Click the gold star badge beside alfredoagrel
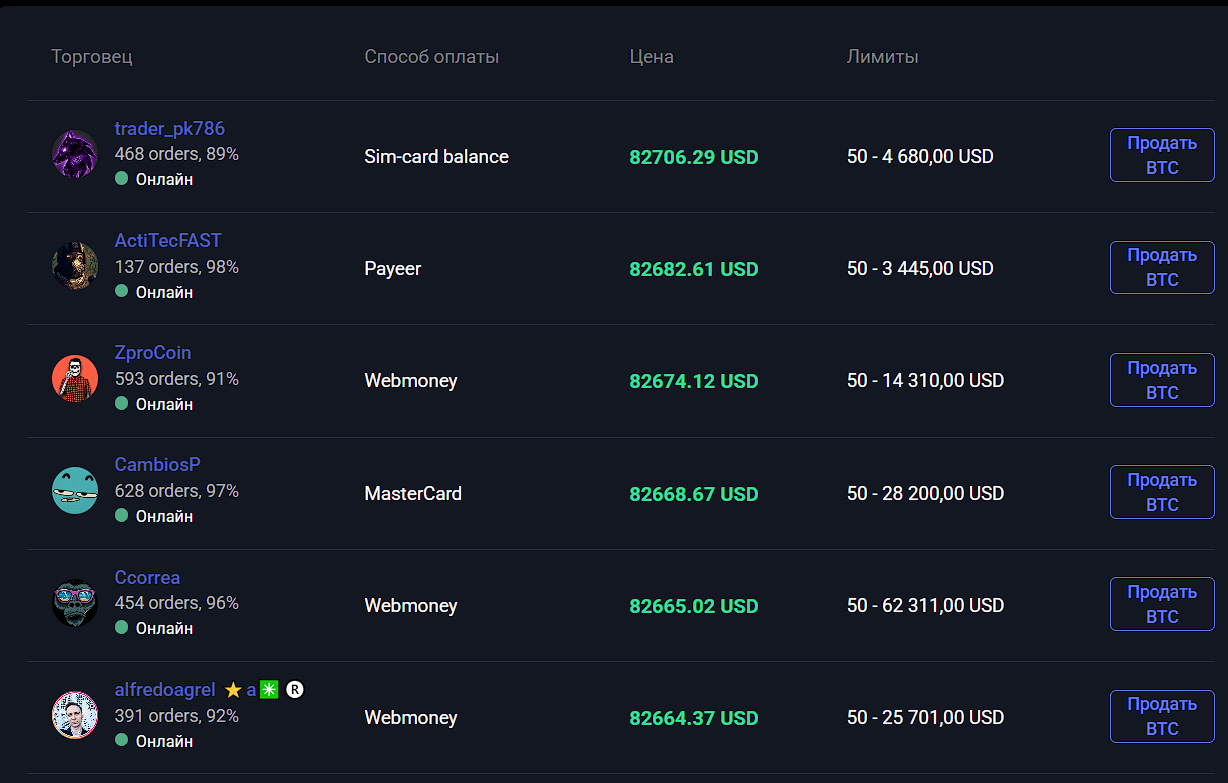This screenshot has height=783, width=1228. pyautogui.click(x=233, y=690)
